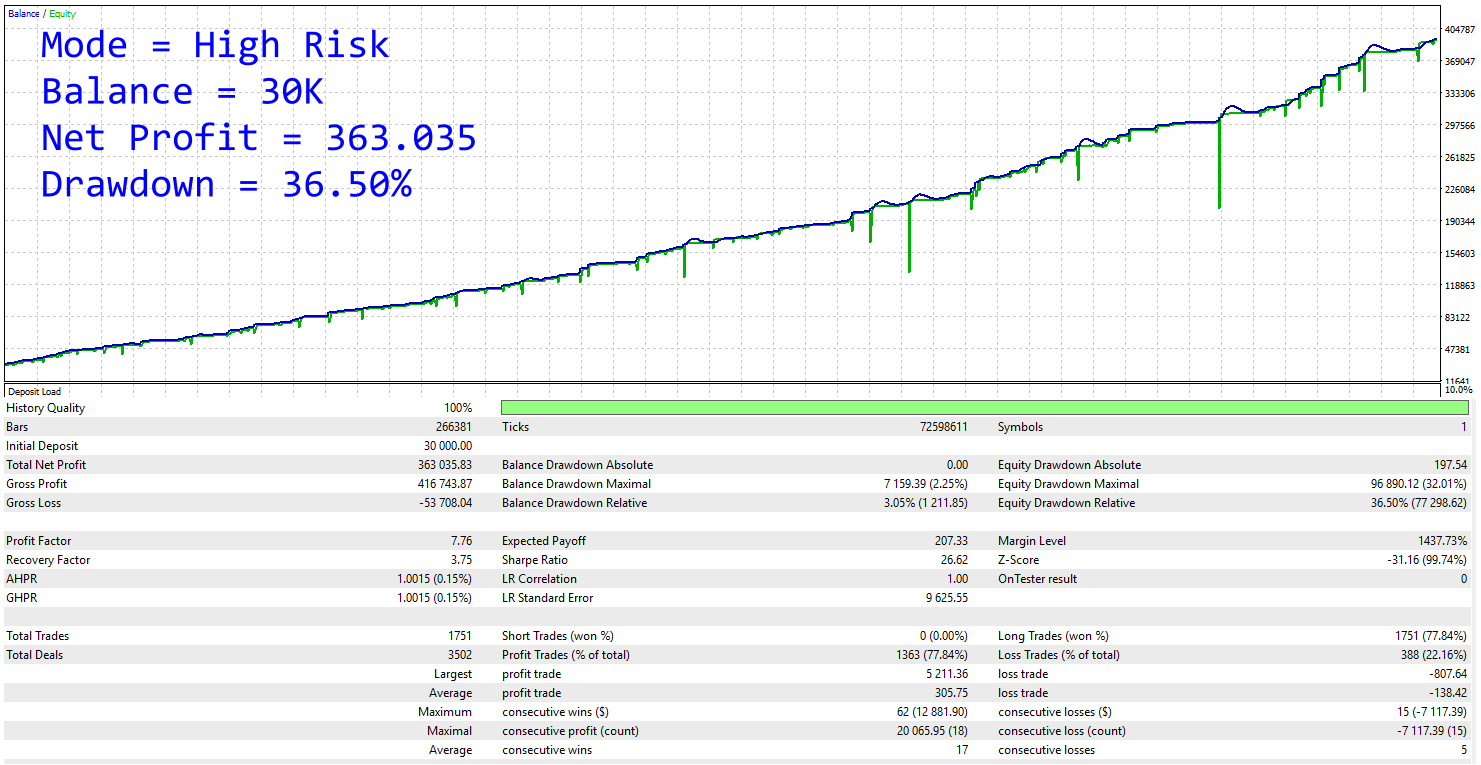Viewport: 1481px width, 765px height.
Task: Select the Total Deals value 3502
Action: [460, 655]
